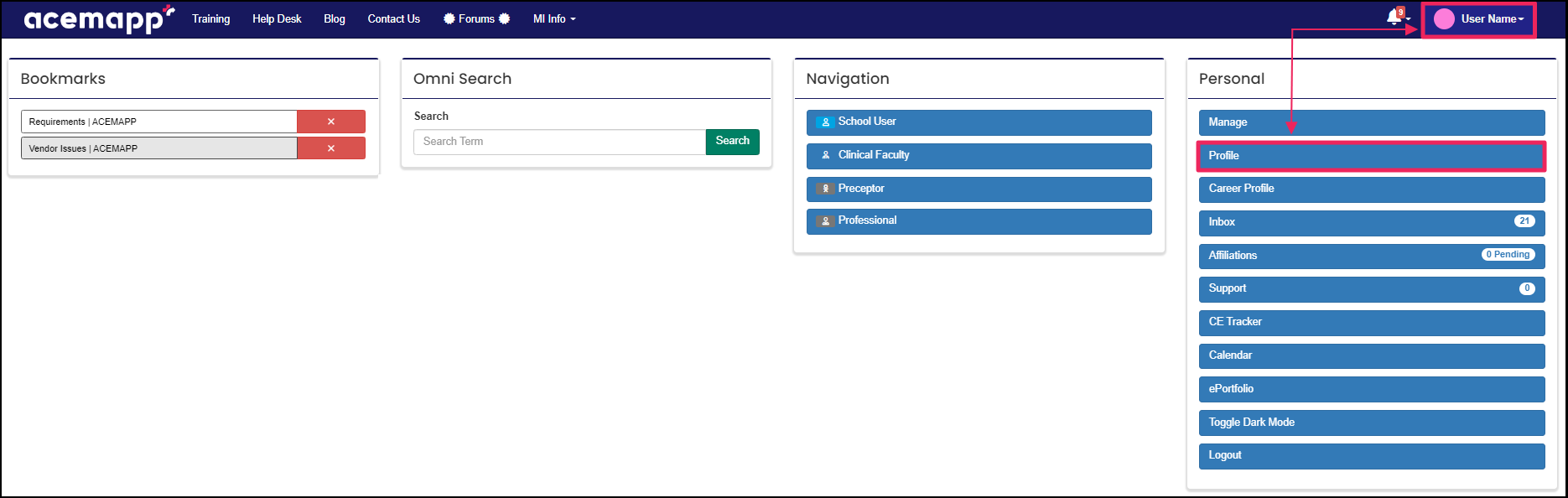Open ePortfolio in the Personal panel
Viewport: 1568px width, 498px height.
[1372, 389]
